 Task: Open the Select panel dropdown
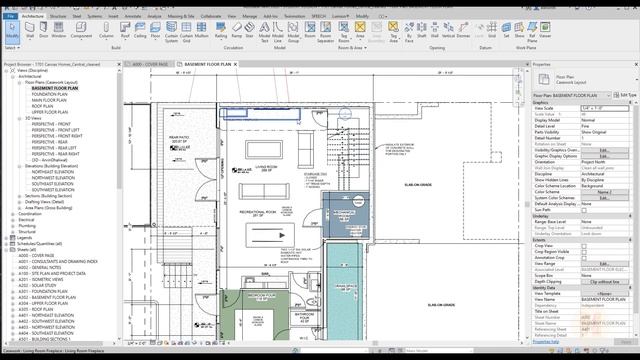point(12,48)
